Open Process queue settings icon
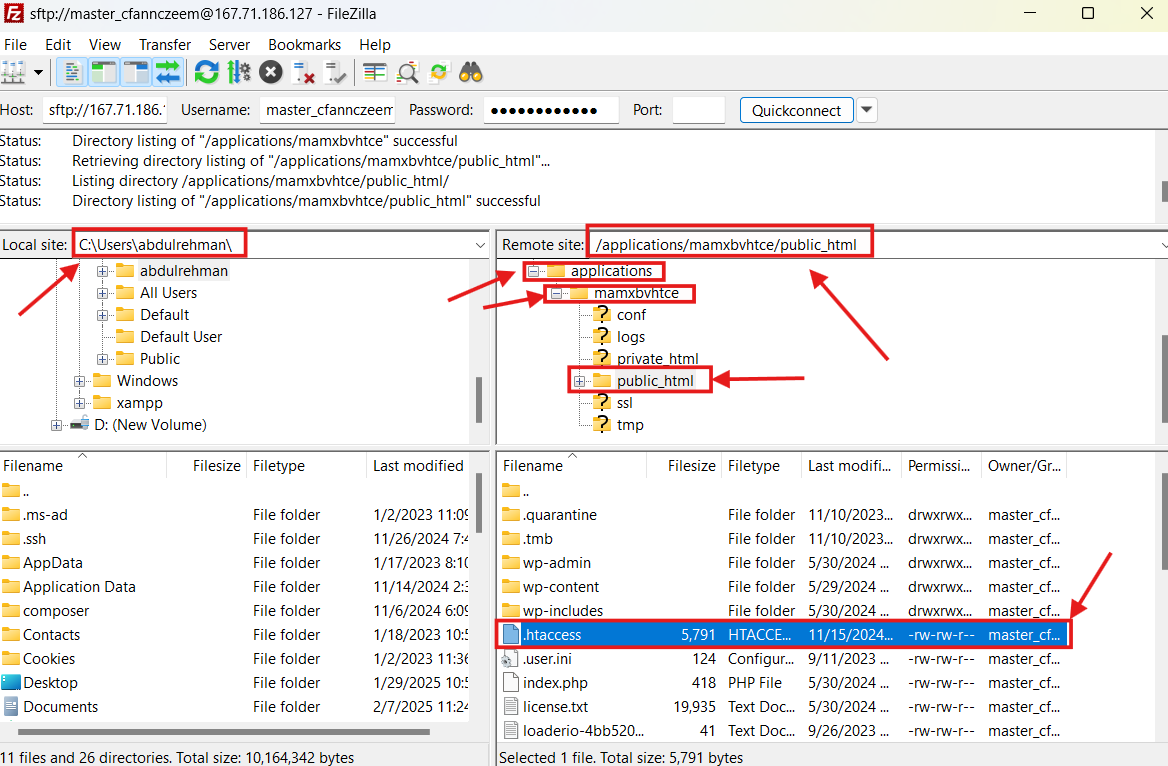1168x766 pixels. click(x=238, y=72)
